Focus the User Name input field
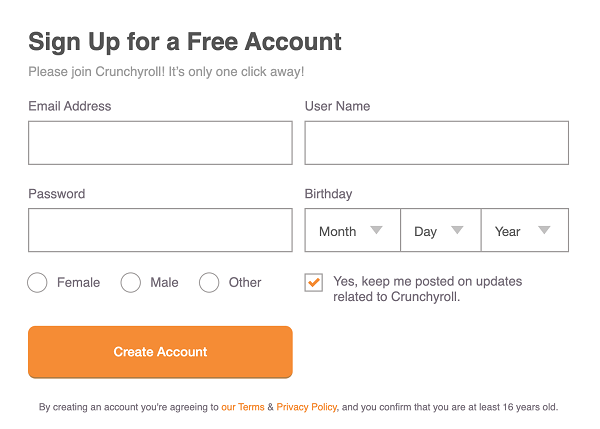Screen dimensions: 600x429 click(x=437, y=143)
